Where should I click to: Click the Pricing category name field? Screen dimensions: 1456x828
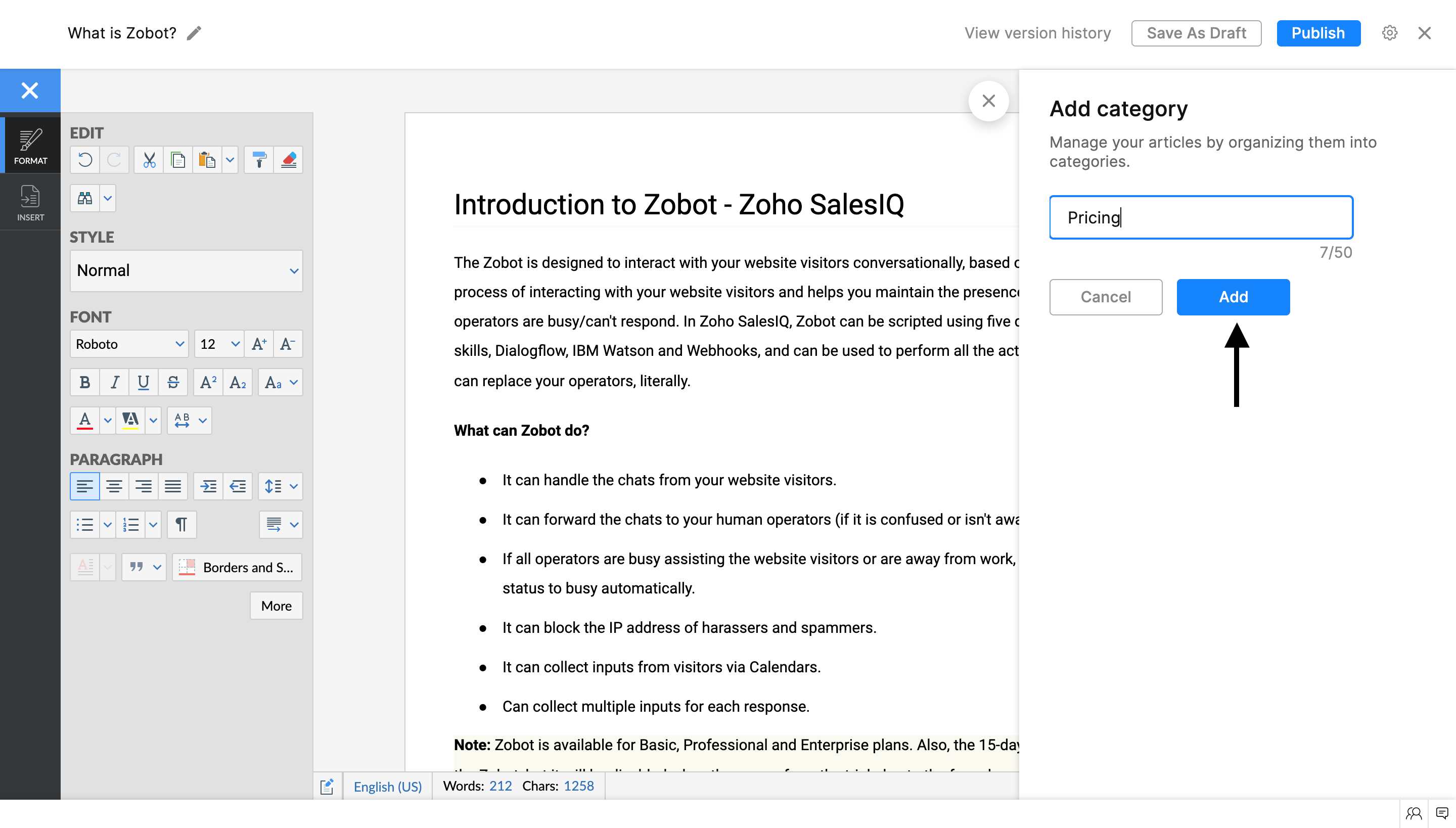1201,217
